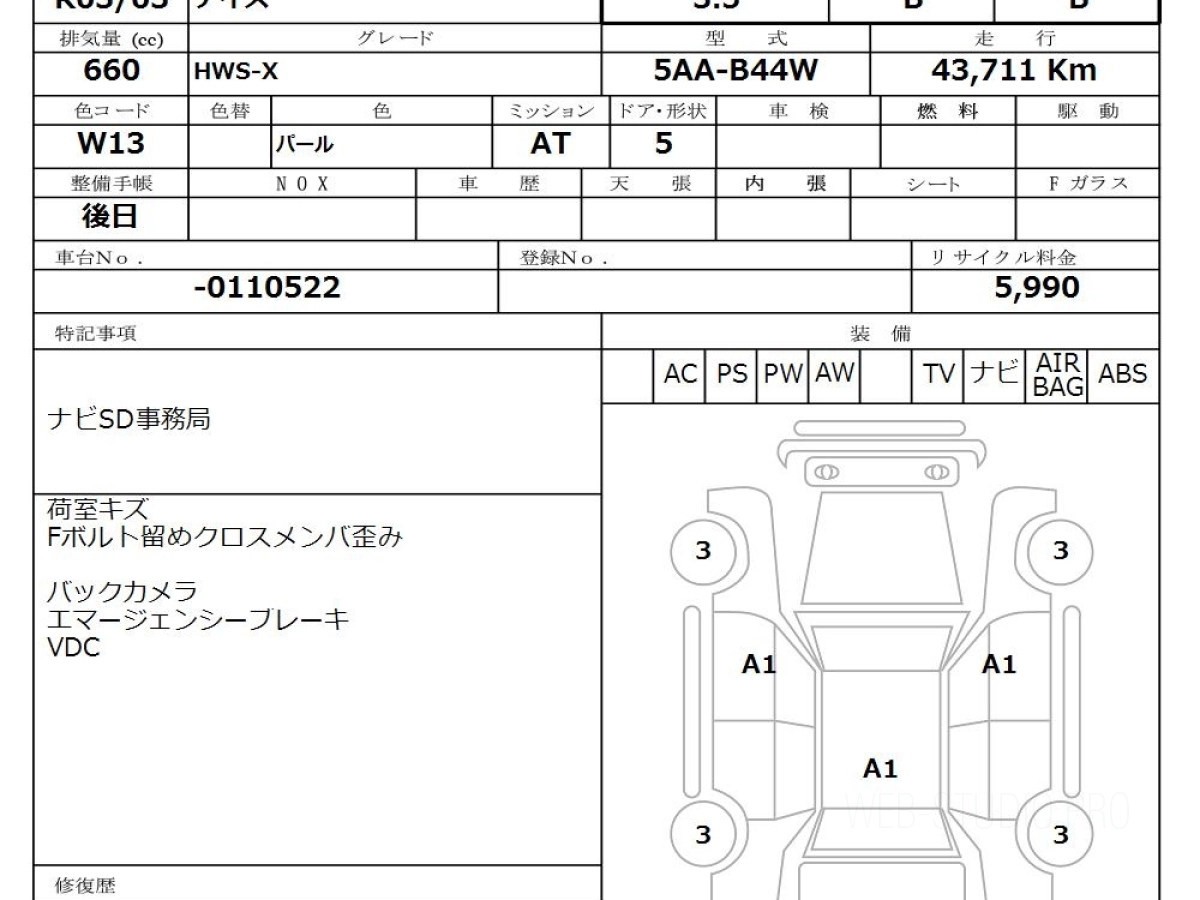This screenshot has height=900, width=1200.
Task: Click the note 荷室キズ
Action: (97, 510)
